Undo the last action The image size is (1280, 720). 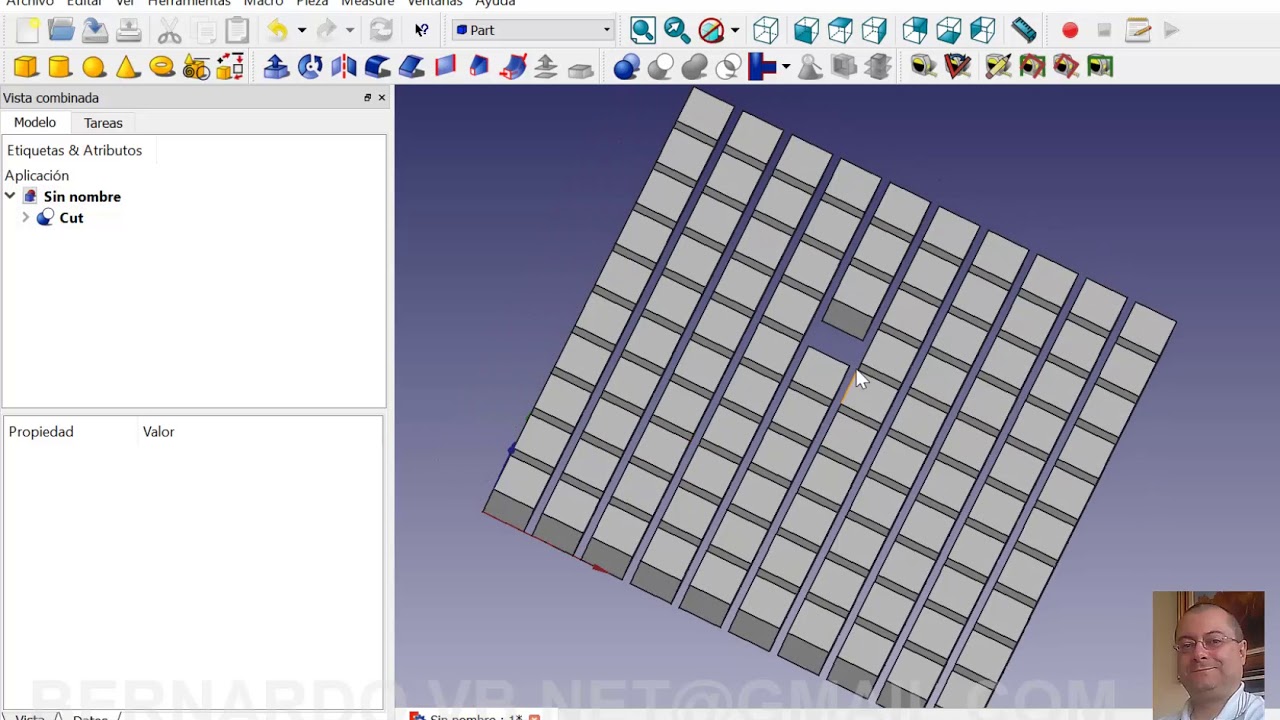[277, 31]
